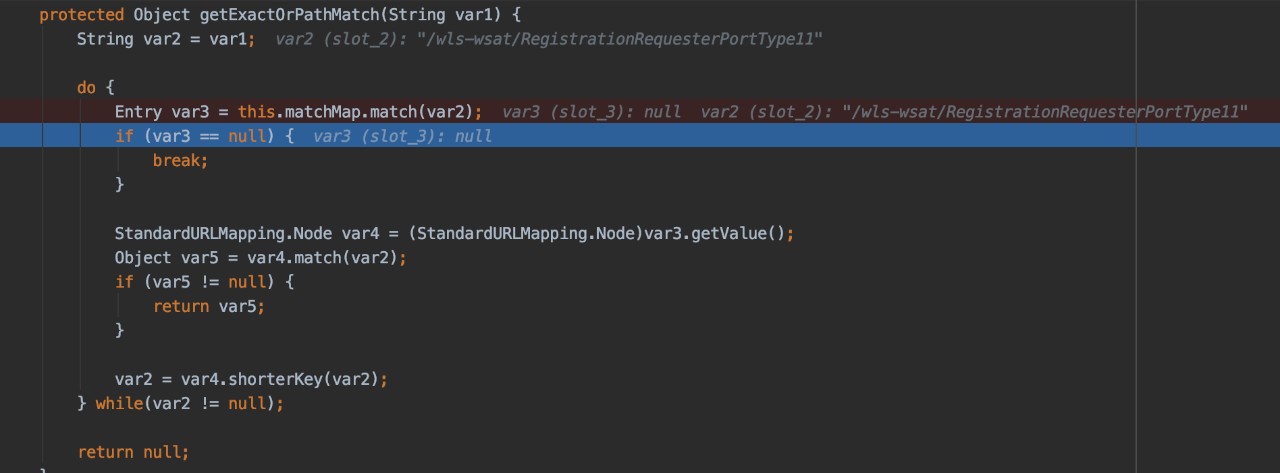Click the inline hint 'var3 (slot_3): null' on highlighted line
Viewport: 1280px width, 473px height.
point(402,136)
